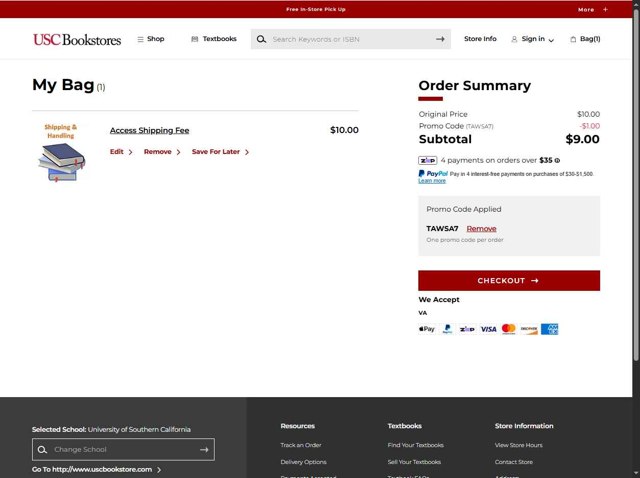The height and width of the screenshot is (478, 640).
Task: Expand the Sign in dropdown
Action: tap(533, 39)
